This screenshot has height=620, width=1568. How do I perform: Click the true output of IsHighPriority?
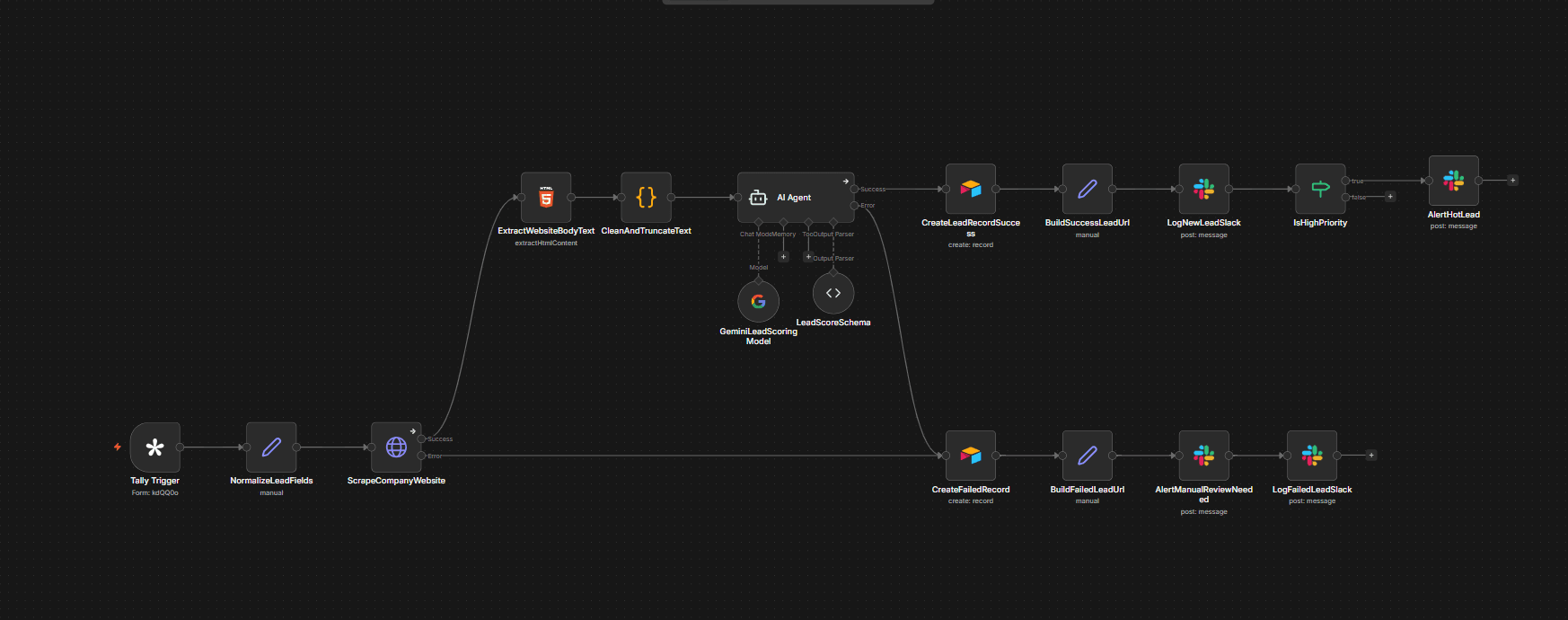(x=1345, y=181)
